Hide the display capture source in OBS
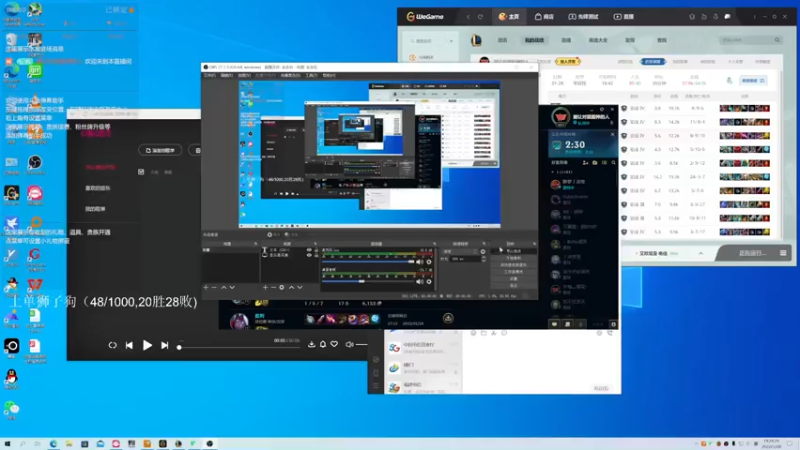The image size is (800, 450). click(309, 255)
